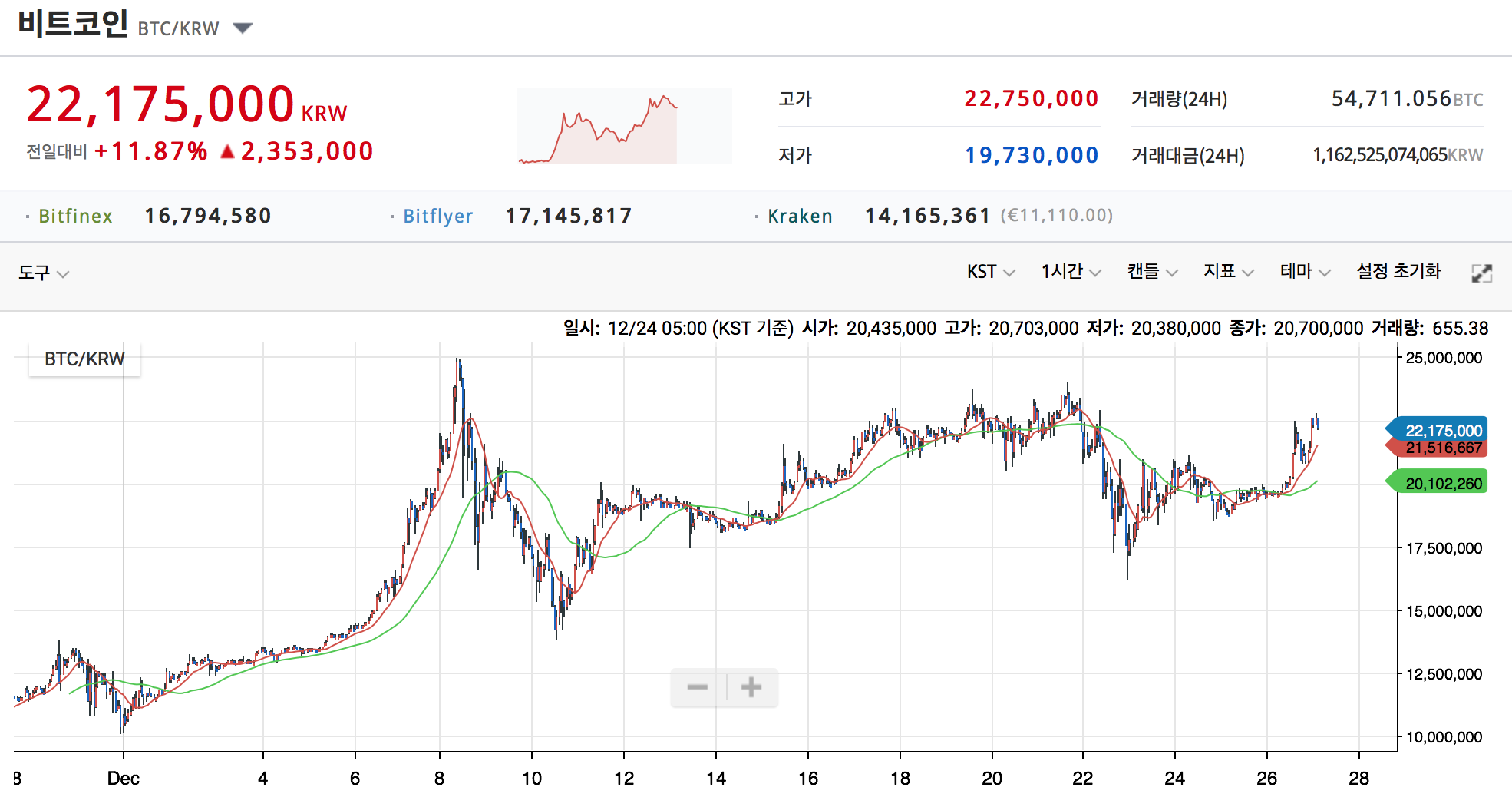
Task: Click the blue 22,175,000 price axis tag
Action: (x=1437, y=431)
